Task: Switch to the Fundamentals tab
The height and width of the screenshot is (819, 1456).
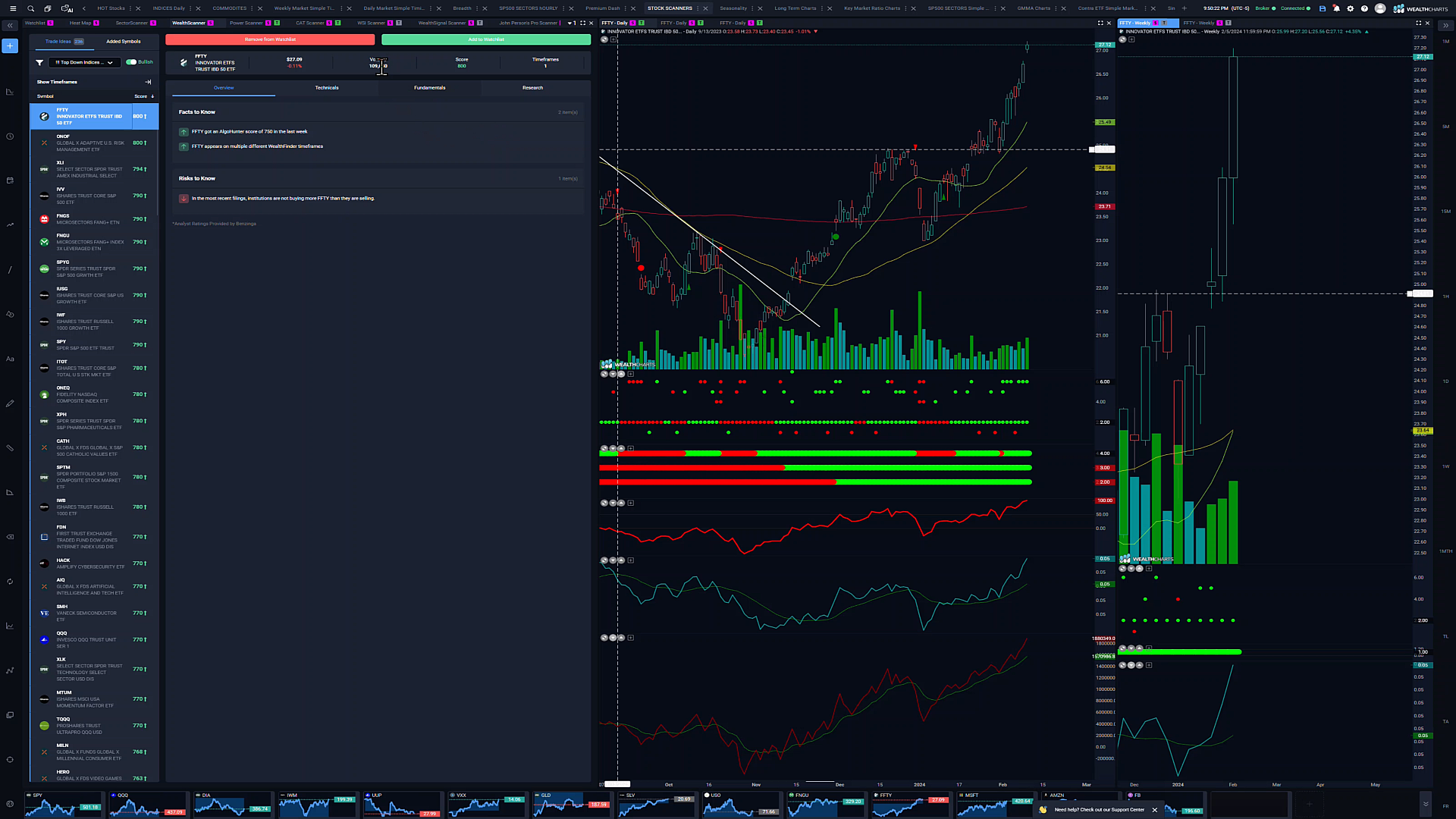Action: 429,88
